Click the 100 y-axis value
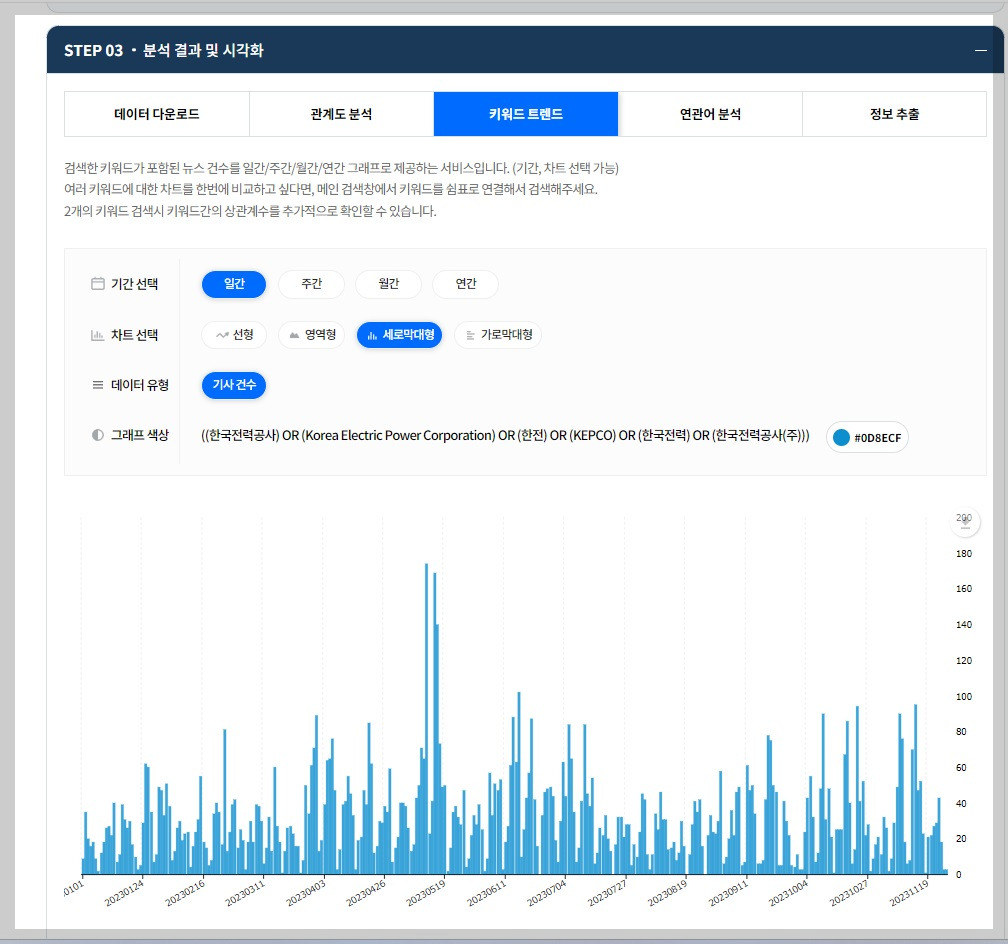 964,696
